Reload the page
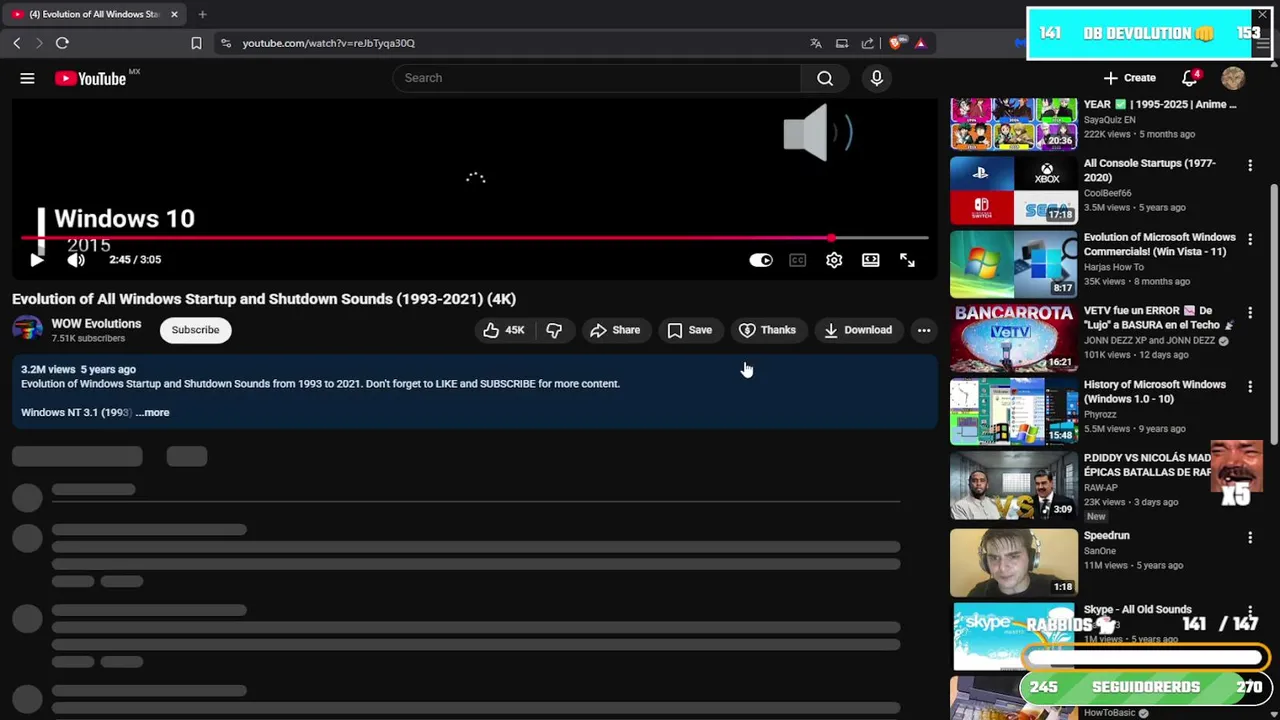Screen dimensions: 1280x720 click(x=62, y=43)
